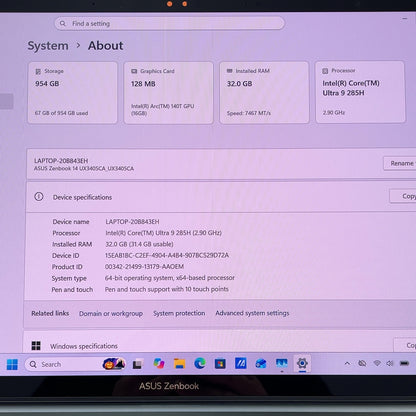
Task: Open the Domain or workgroup link
Action: [x=111, y=314]
